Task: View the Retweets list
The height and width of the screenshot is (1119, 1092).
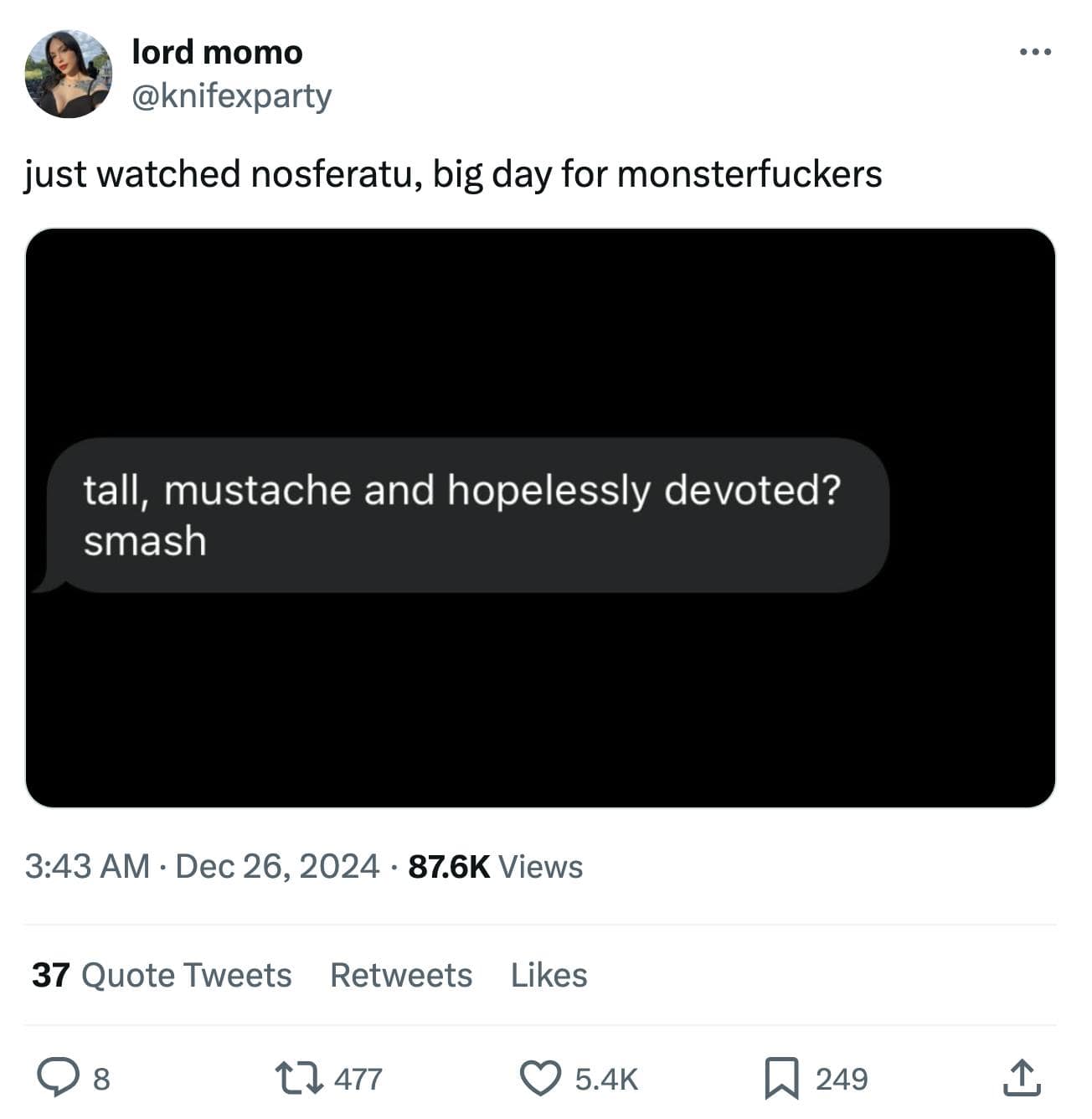Action: (x=402, y=974)
